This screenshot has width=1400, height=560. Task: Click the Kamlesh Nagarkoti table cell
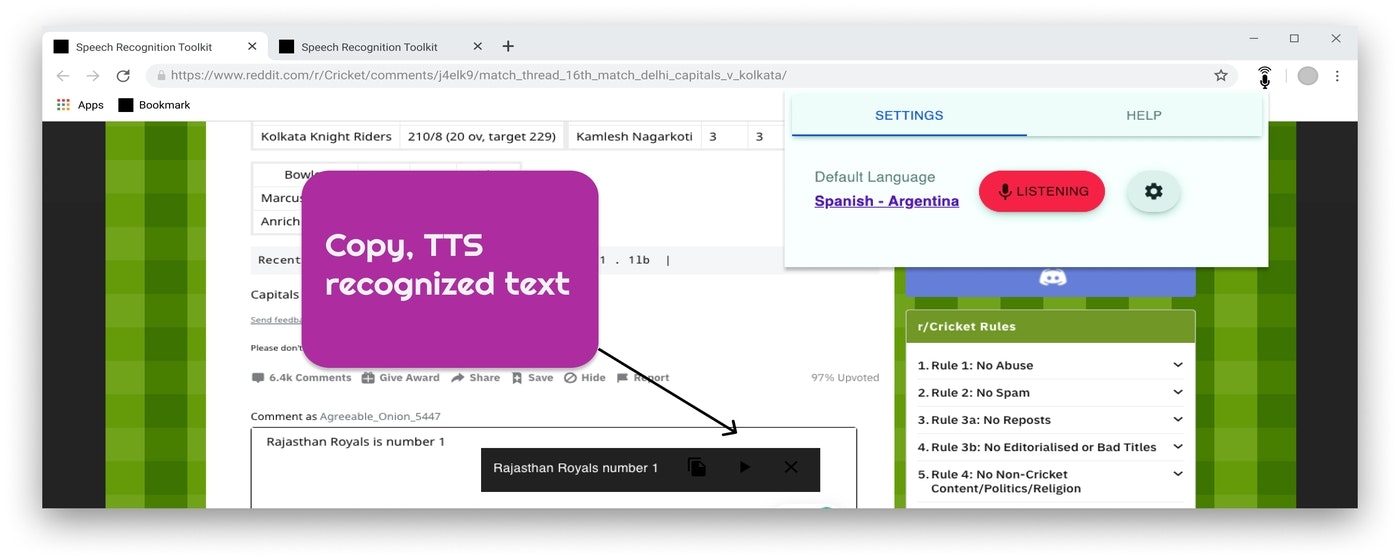point(634,136)
